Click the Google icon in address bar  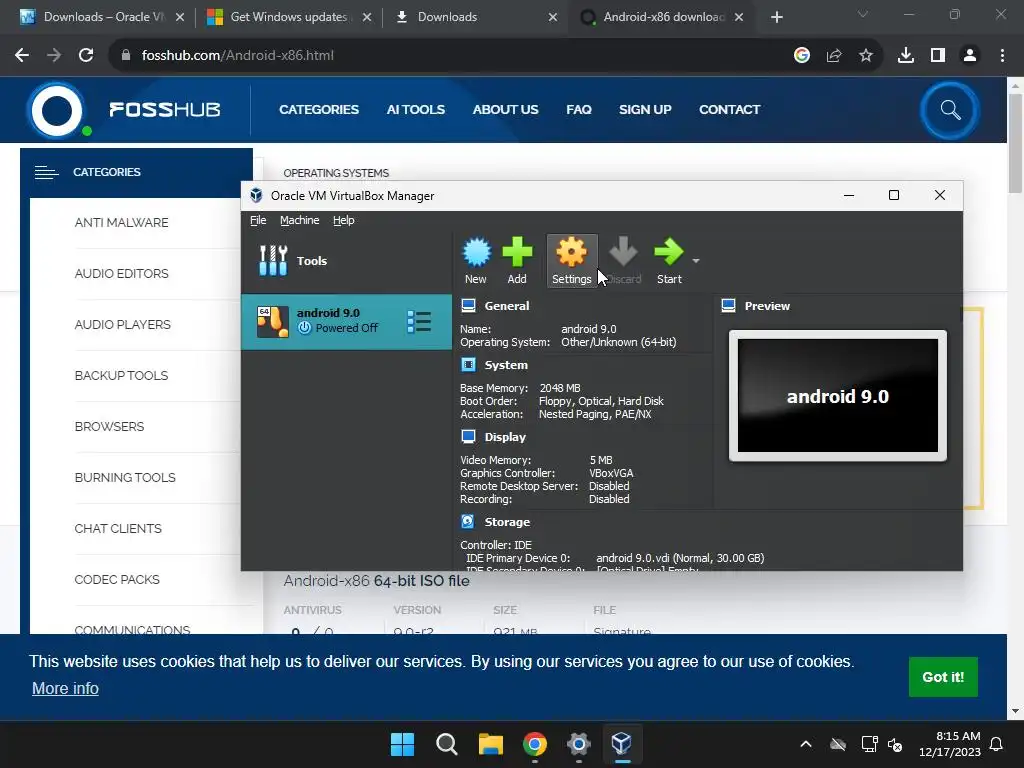click(802, 56)
